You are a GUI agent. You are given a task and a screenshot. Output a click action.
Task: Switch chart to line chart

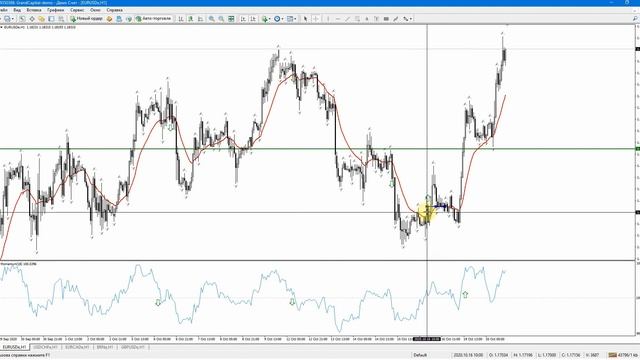pyautogui.click(x=200, y=19)
